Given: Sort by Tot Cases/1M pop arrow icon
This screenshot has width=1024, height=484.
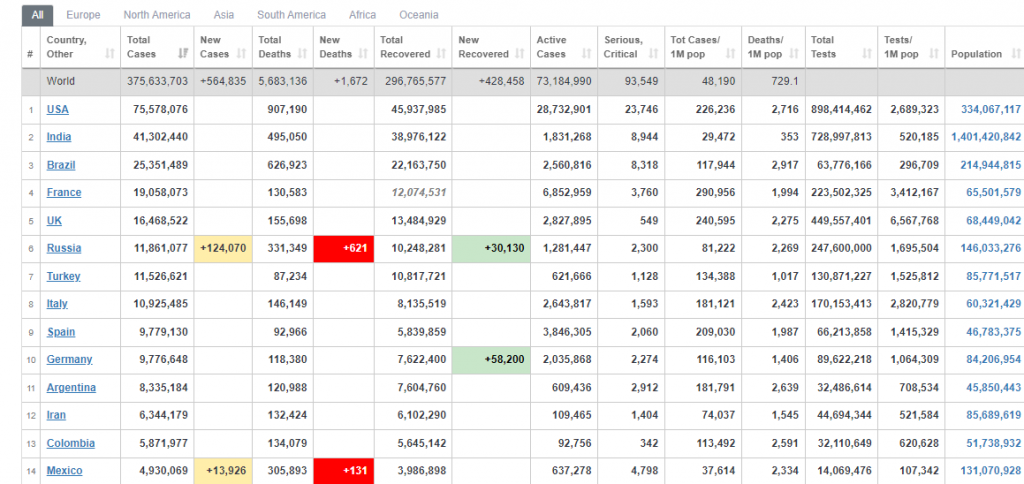Looking at the screenshot, I should (x=730, y=54).
